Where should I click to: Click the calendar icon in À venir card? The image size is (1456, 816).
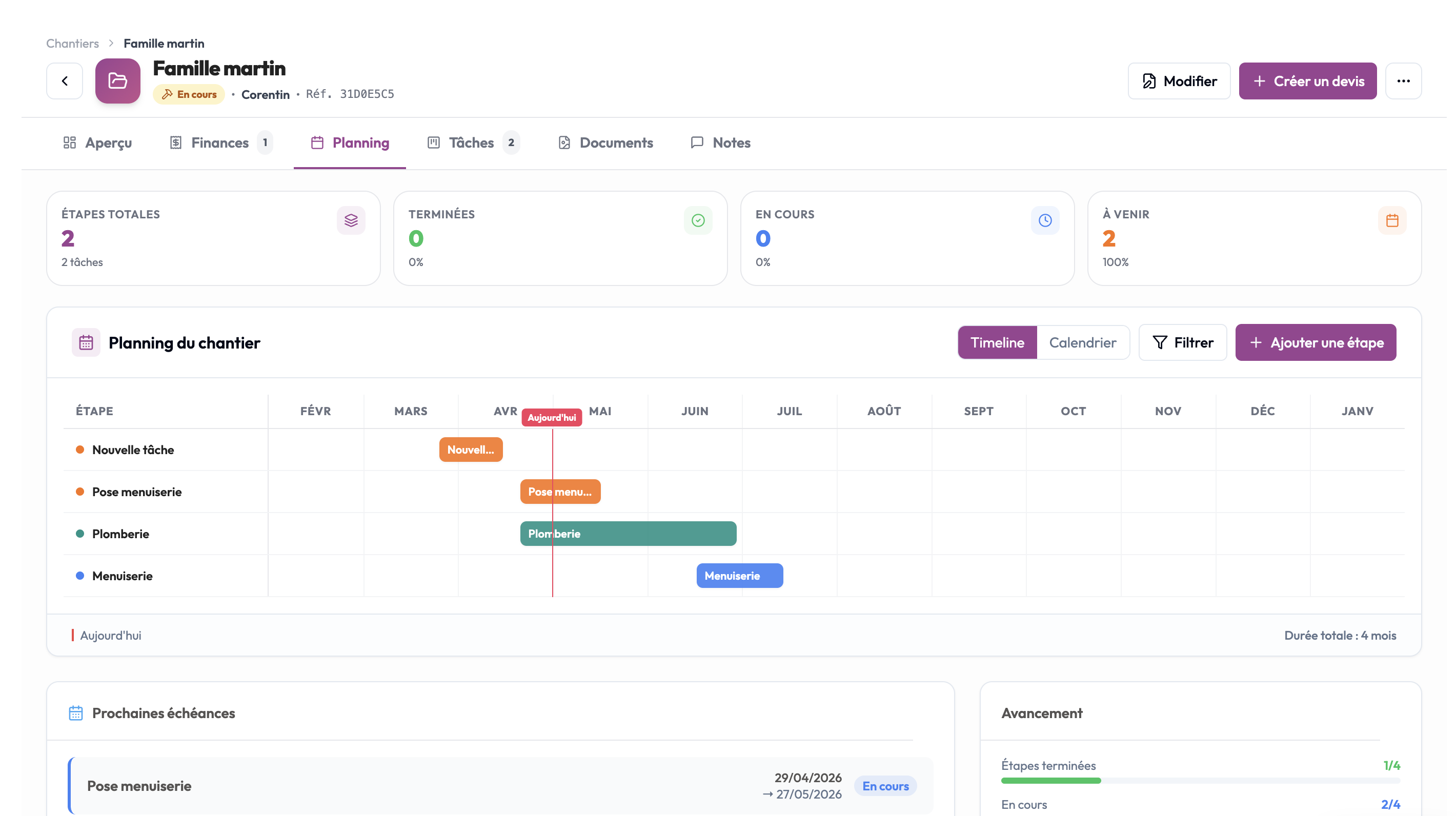tap(1392, 220)
